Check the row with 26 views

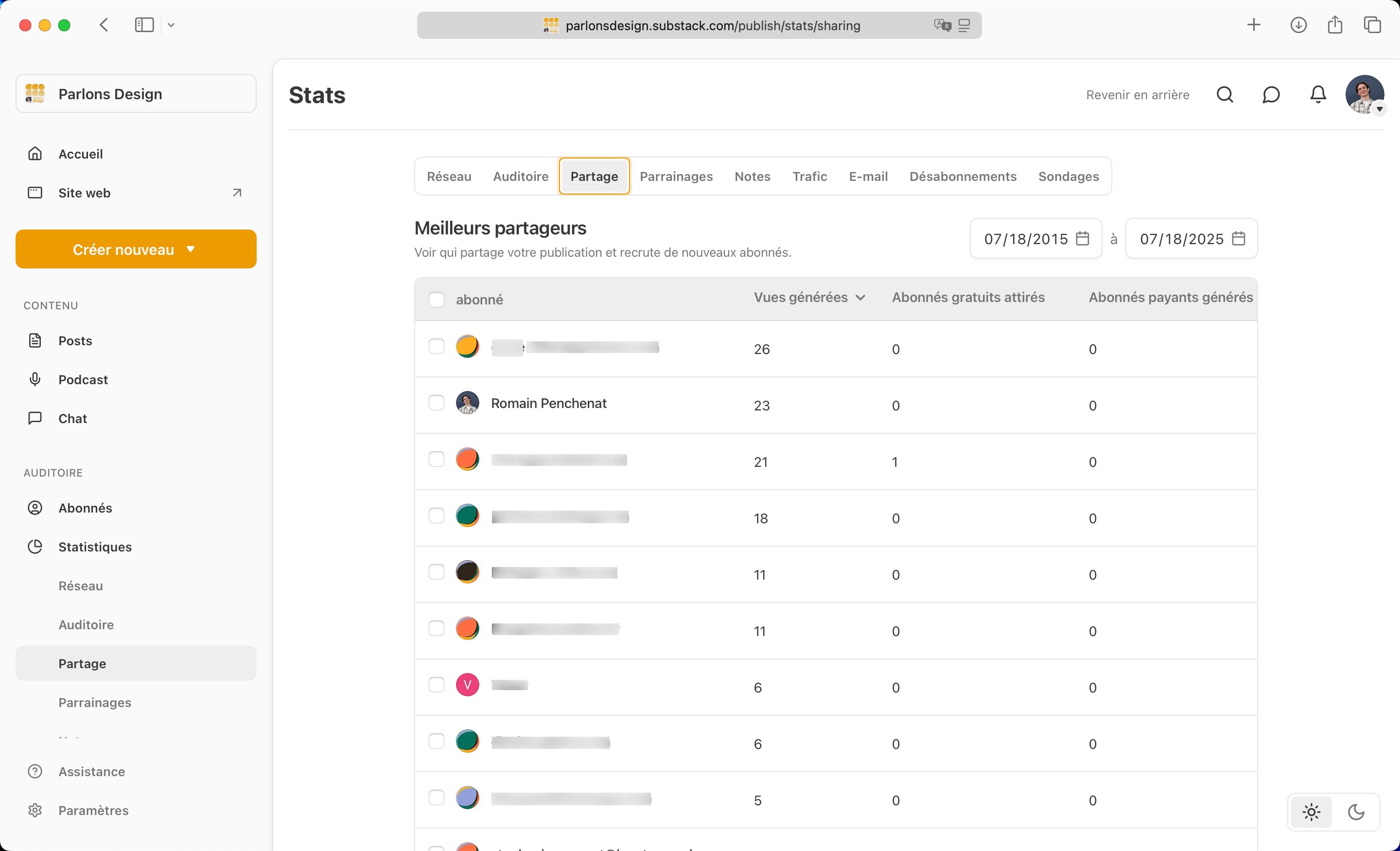click(436, 346)
